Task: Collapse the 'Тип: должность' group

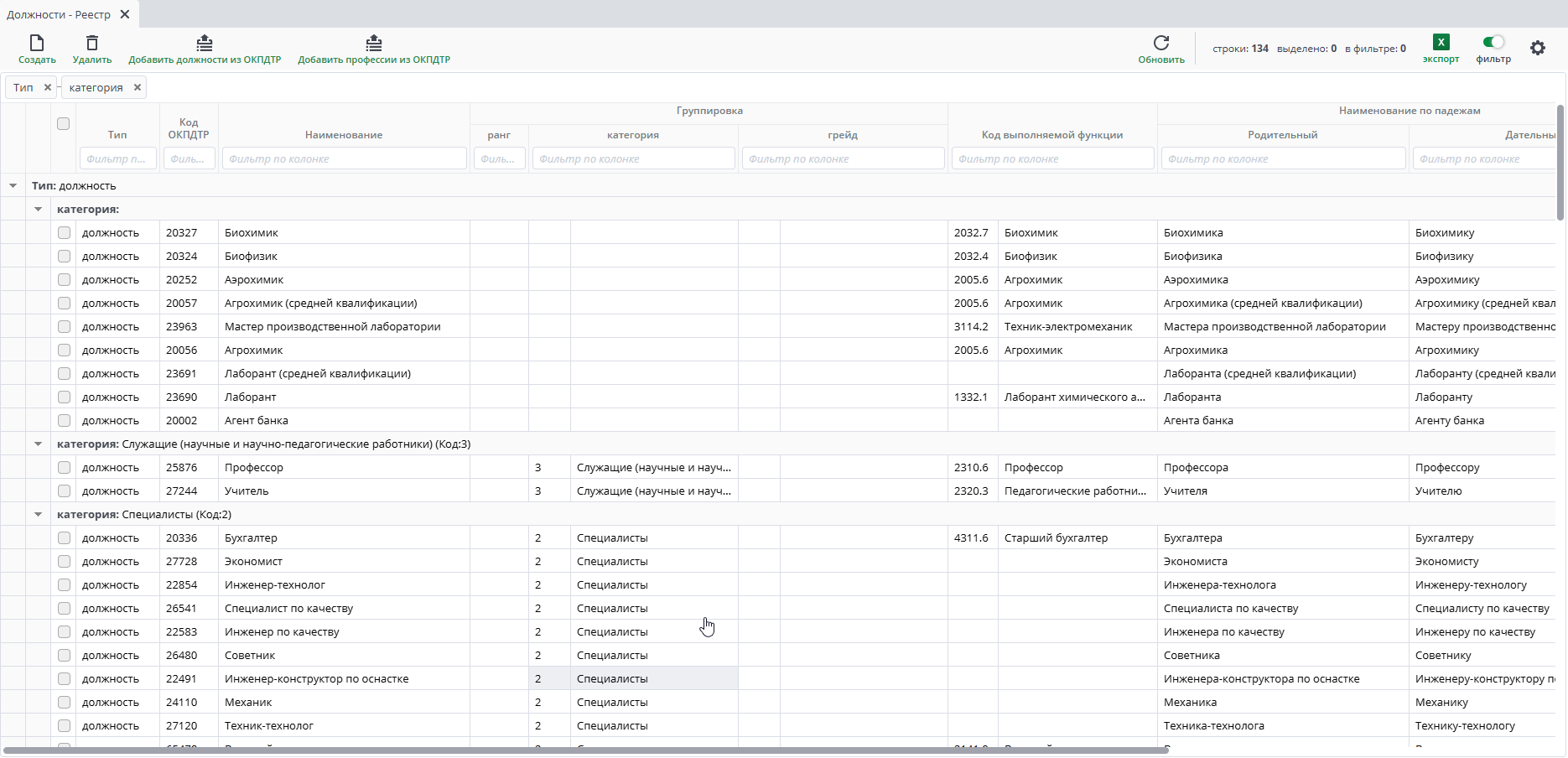Action: pos(13,186)
